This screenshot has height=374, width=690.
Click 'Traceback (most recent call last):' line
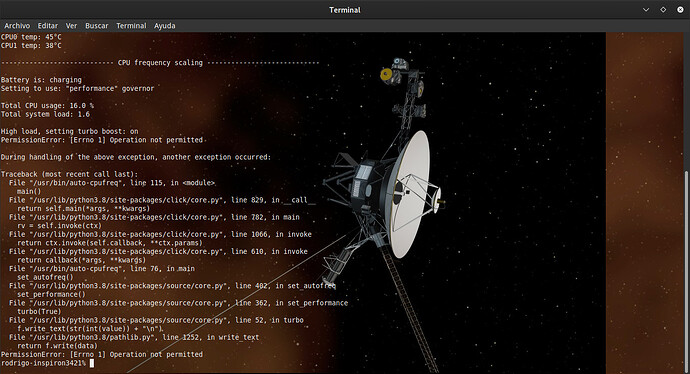(x=69, y=174)
